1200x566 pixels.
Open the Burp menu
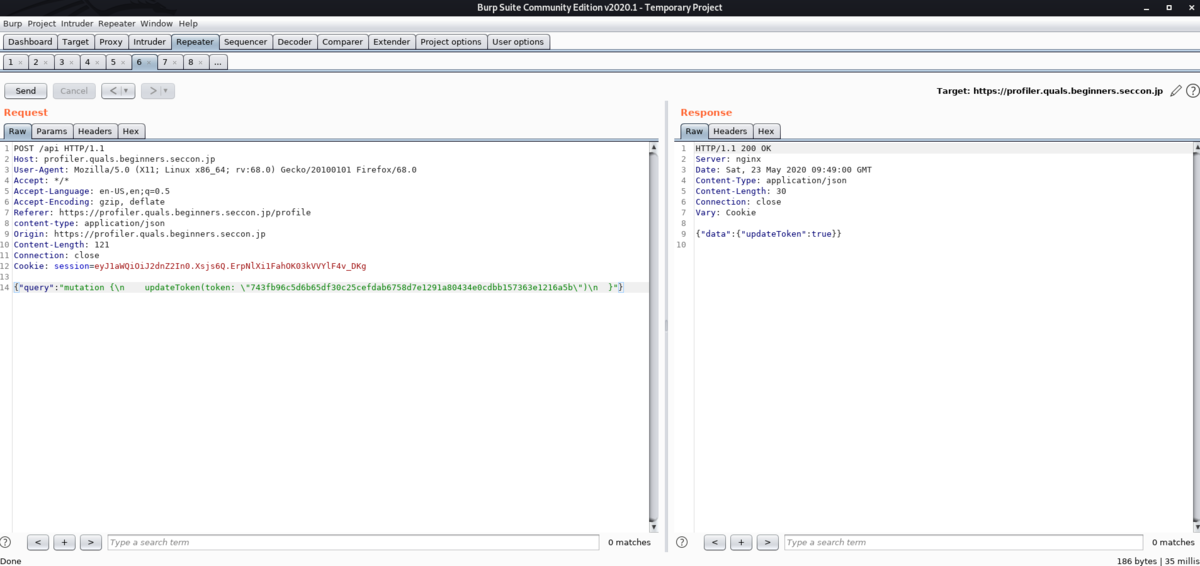click(12, 23)
